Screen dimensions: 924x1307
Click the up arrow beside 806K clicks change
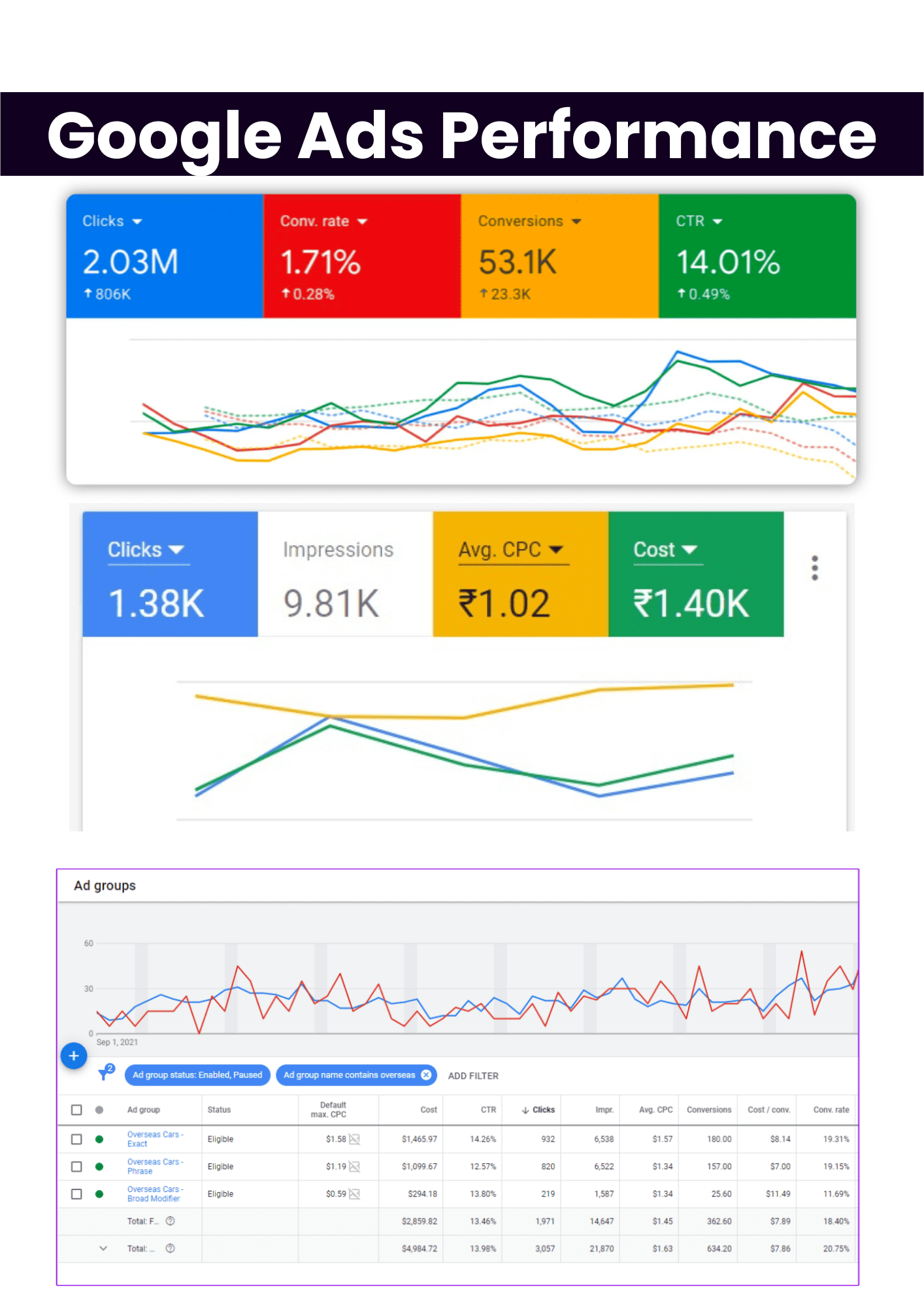point(88,293)
